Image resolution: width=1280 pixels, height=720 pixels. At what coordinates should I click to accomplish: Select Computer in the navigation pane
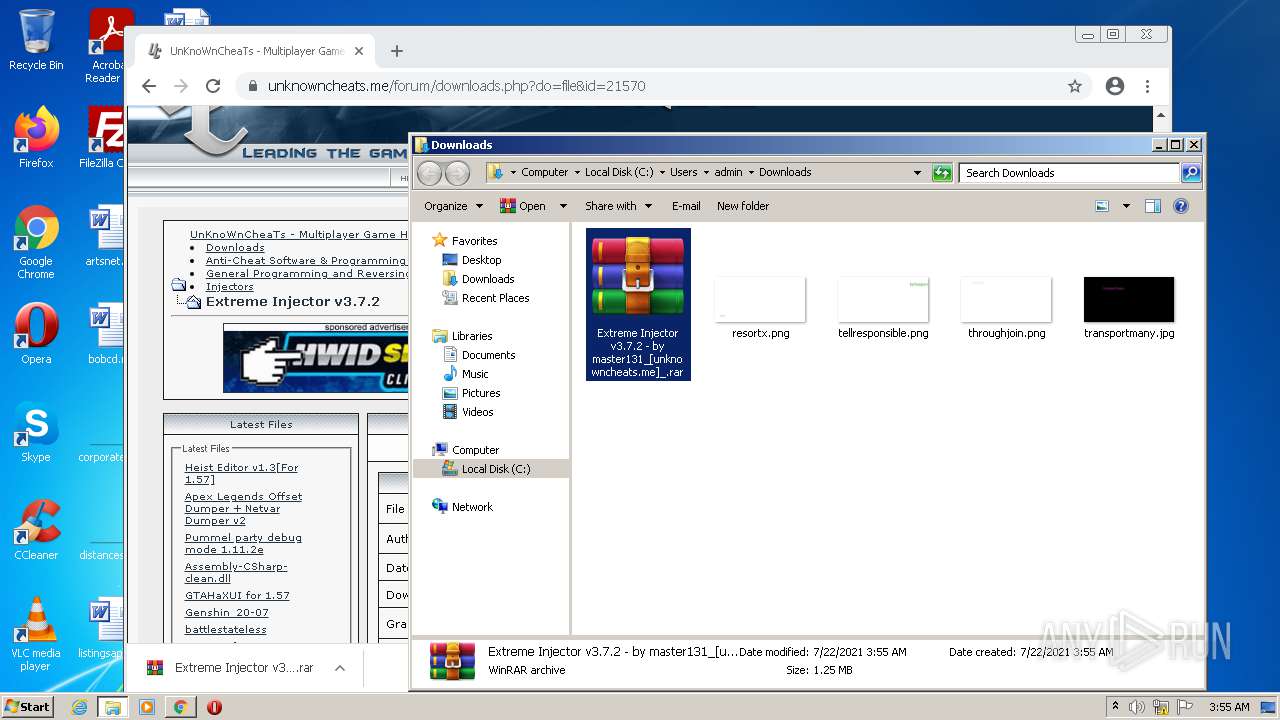475,450
